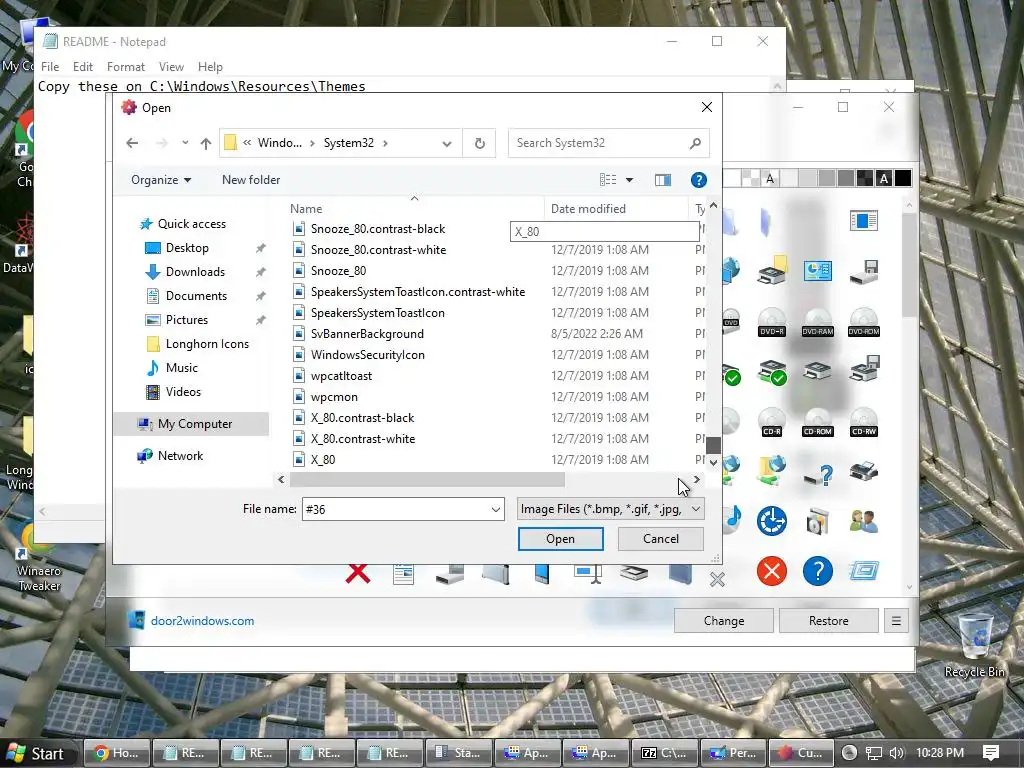Open the Organize dropdown
The width and height of the screenshot is (1024, 768).
pos(161,180)
